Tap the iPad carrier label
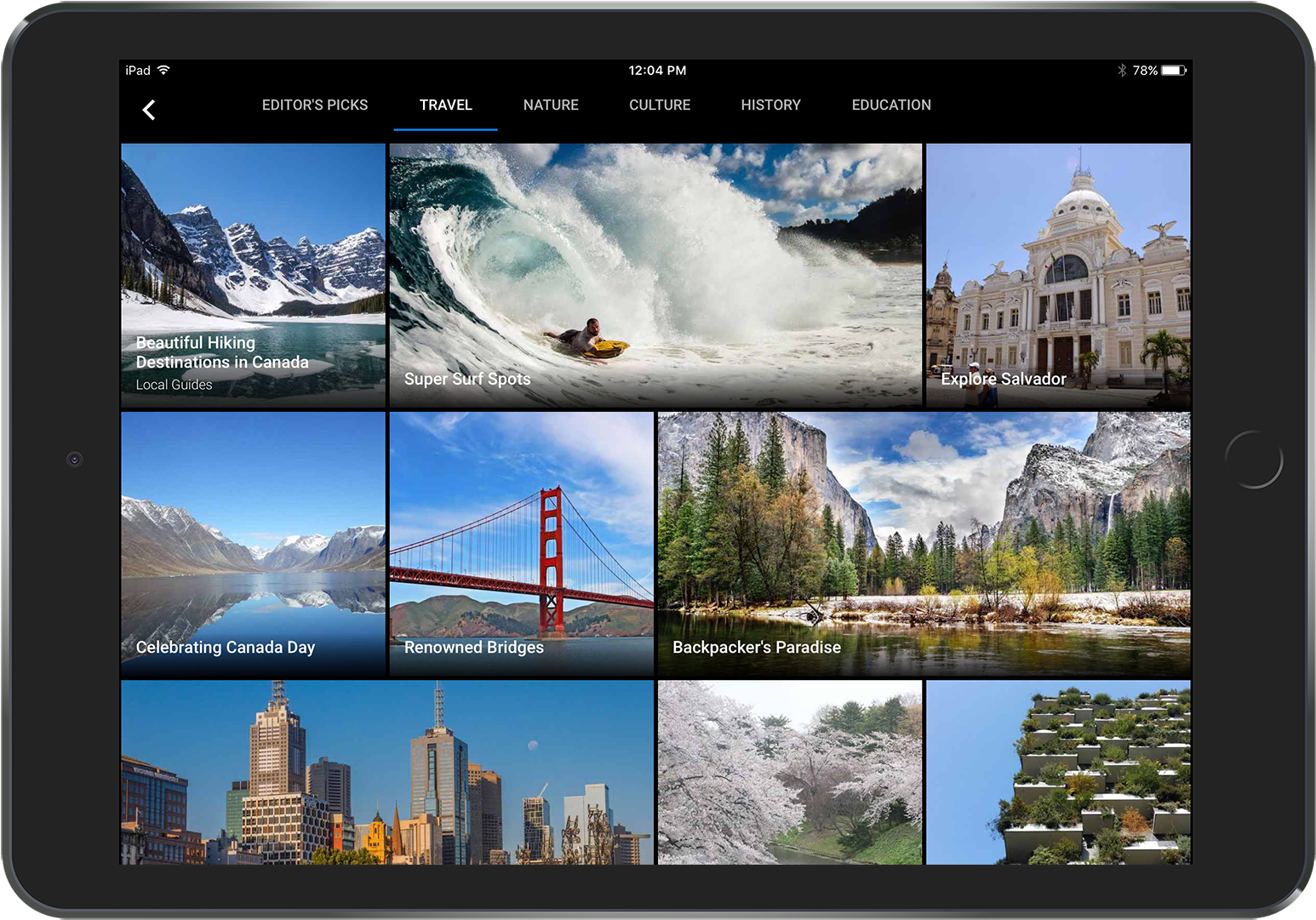 click(138, 70)
